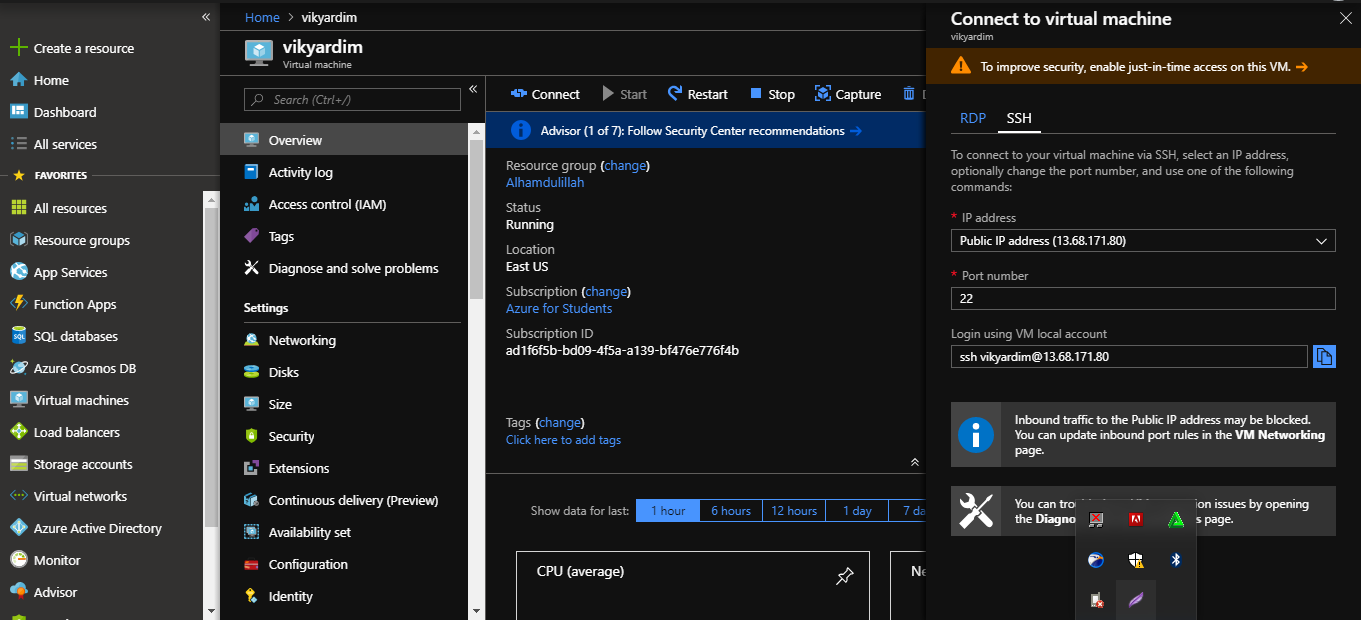This screenshot has width=1361, height=620.
Task: Pin the CPU (average) chart
Action: (845, 576)
